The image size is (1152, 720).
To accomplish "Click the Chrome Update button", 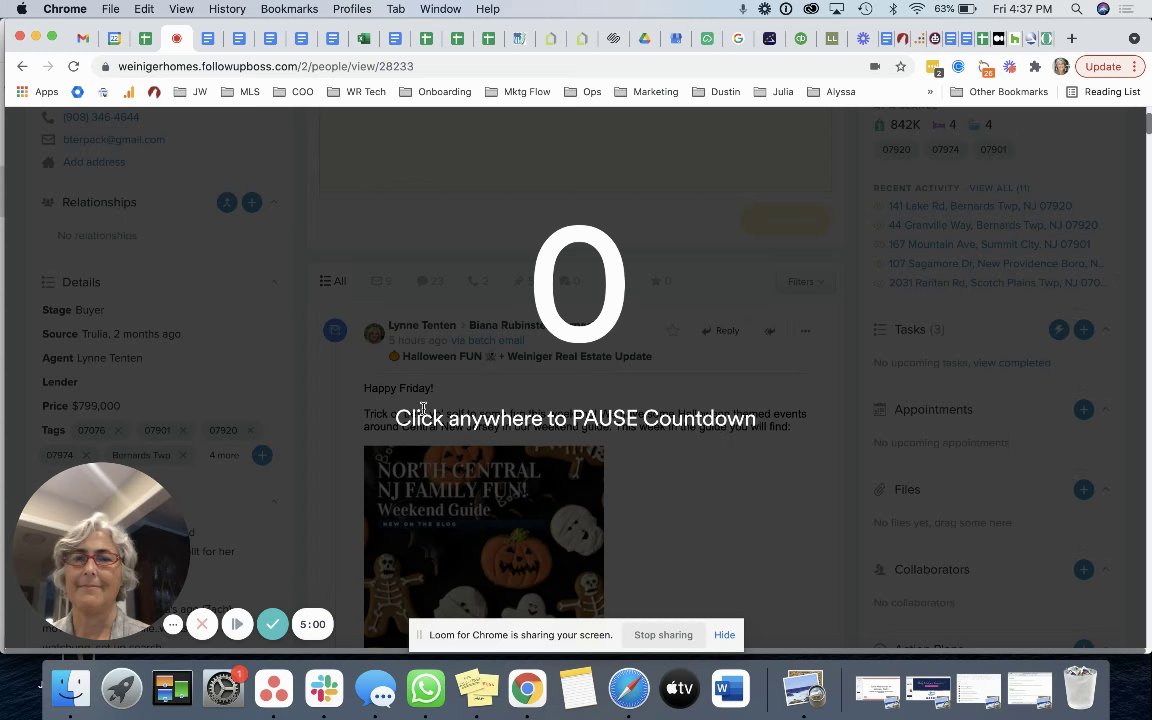I will click(x=1110, y=66).
